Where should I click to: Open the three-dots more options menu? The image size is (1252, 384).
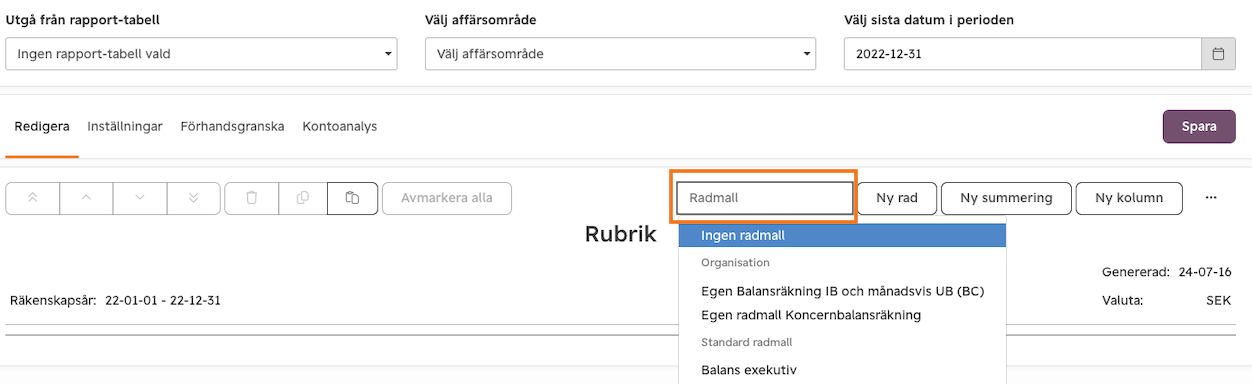point(1211,198)
